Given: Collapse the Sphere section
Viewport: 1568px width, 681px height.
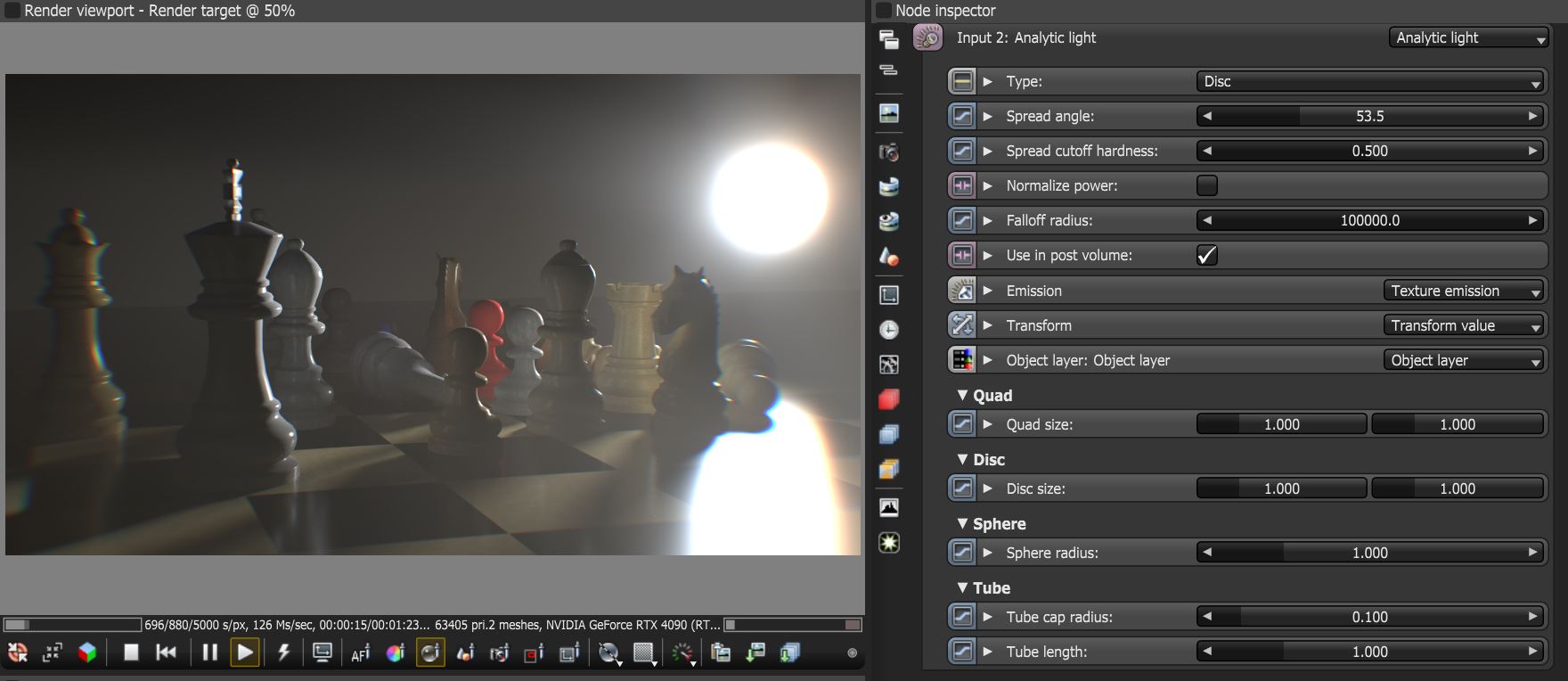Looking at the screenshot, I should [962, 523].
